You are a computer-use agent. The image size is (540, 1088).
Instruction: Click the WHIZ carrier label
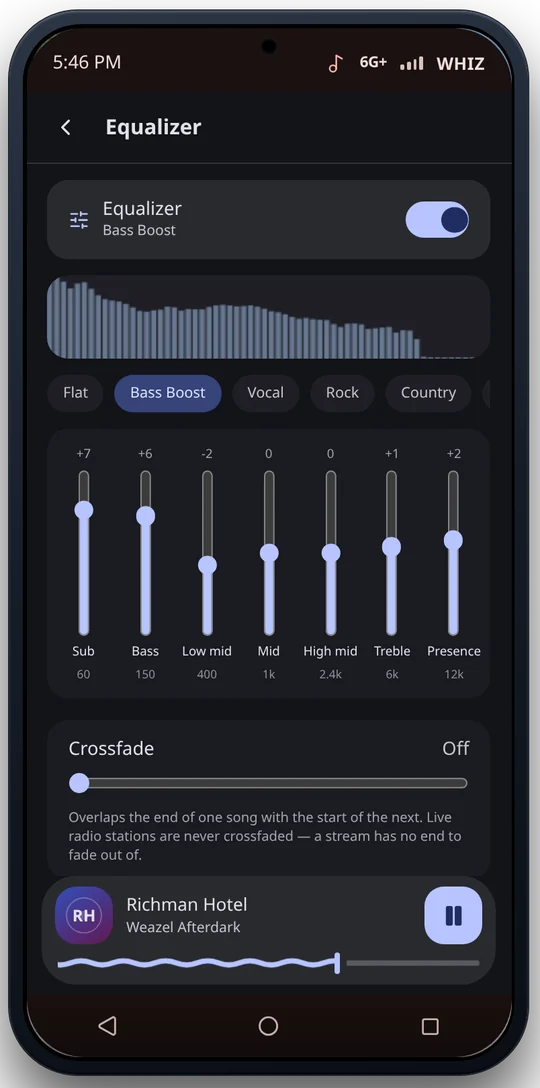[x=460, y=64]
